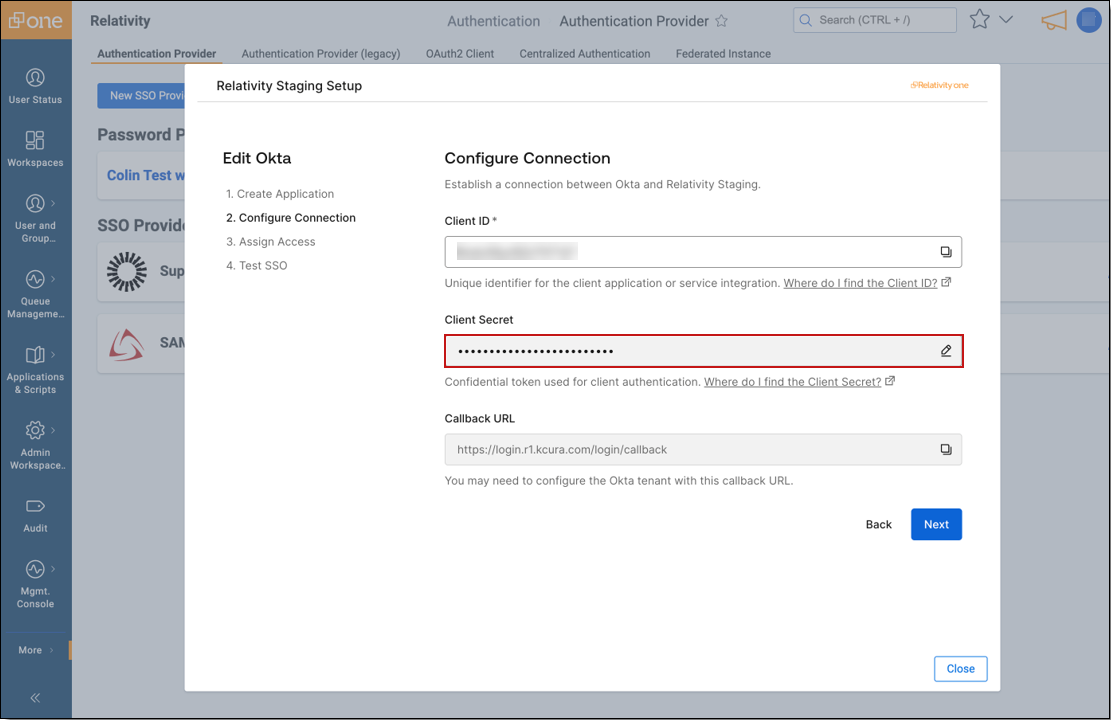Screen dimensions: 1111x720
Task: Click the announcements megaphone icon
Action: pyautogui.click(x=1053, y=20)
